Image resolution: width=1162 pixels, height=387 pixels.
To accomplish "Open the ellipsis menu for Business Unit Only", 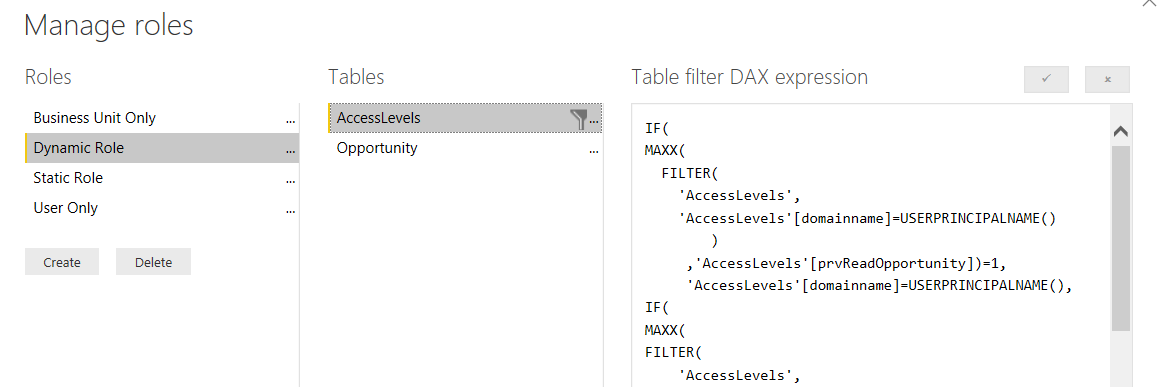I will point(290,119).
